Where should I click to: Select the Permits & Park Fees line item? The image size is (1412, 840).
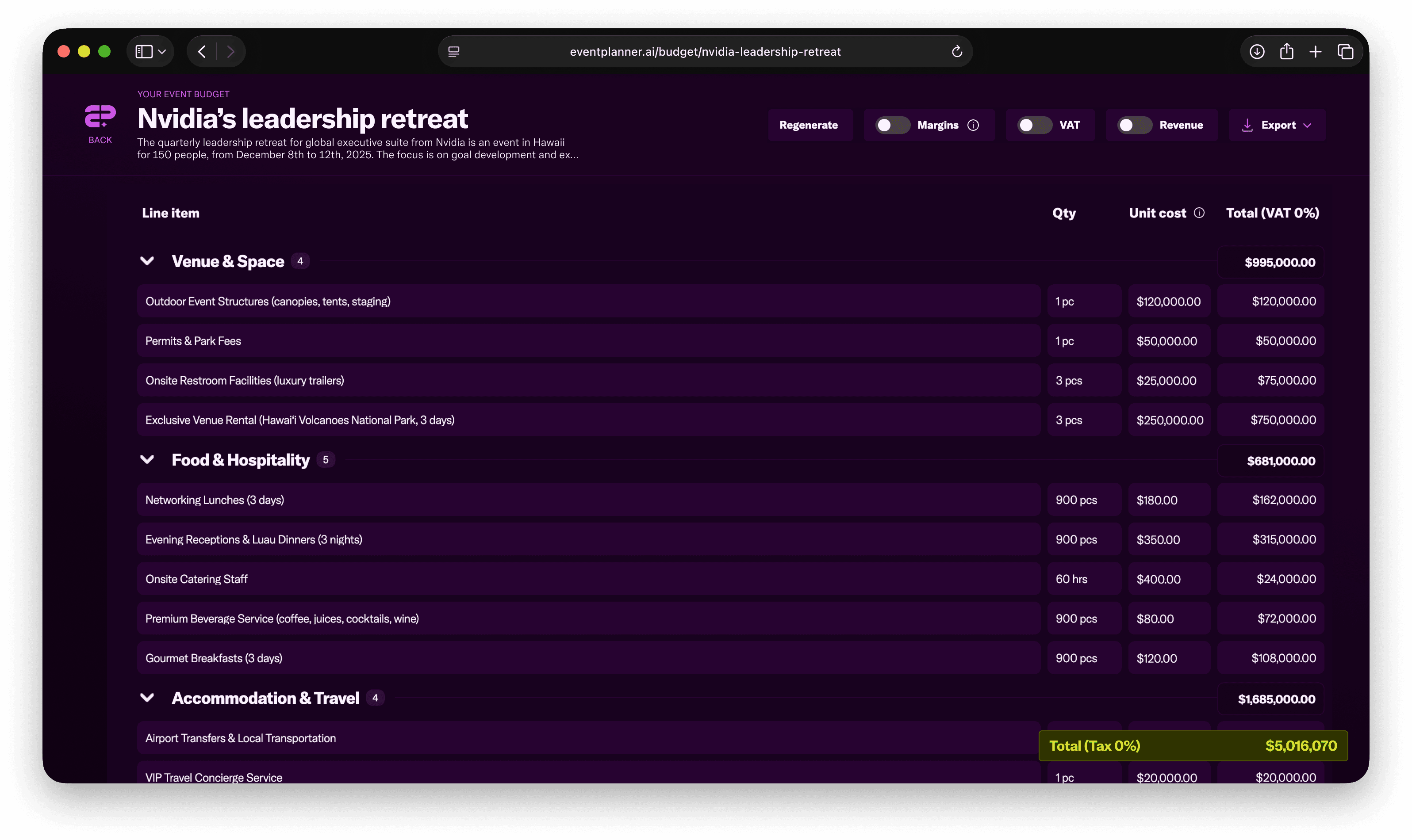193,341
